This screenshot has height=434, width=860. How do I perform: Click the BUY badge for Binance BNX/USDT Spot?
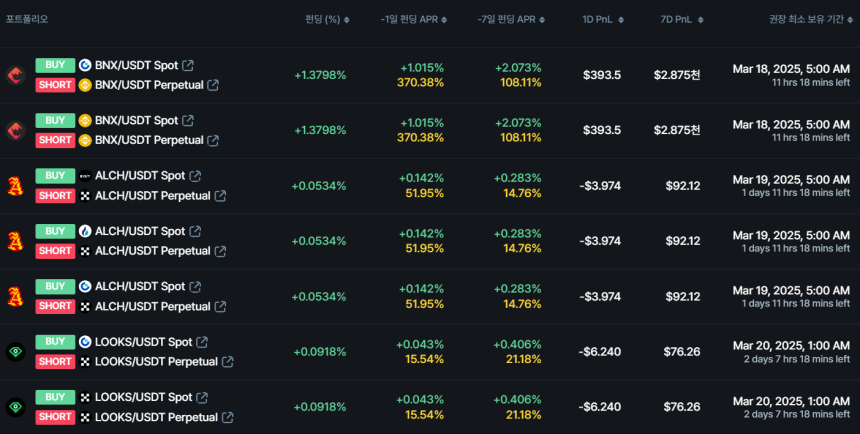pos(55,120)
